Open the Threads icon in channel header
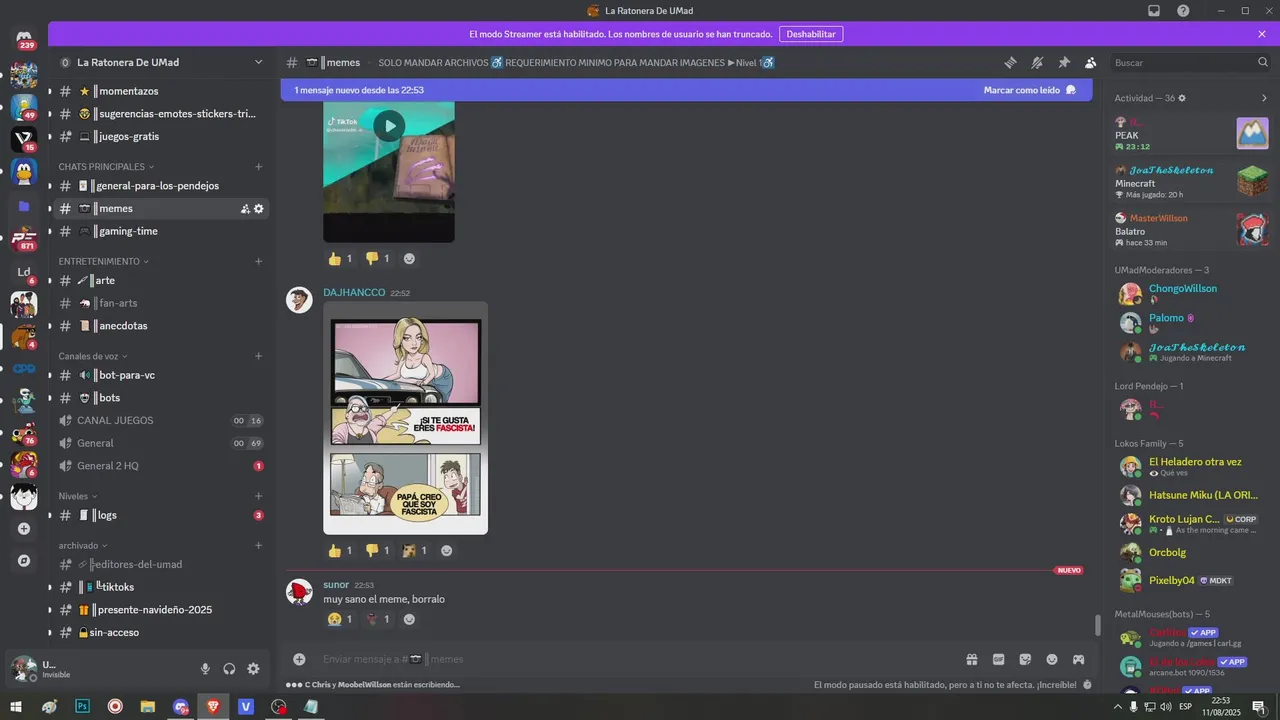Image resolution: width=1280 pixels, height=720 pixels. (x=1010, y=62)
